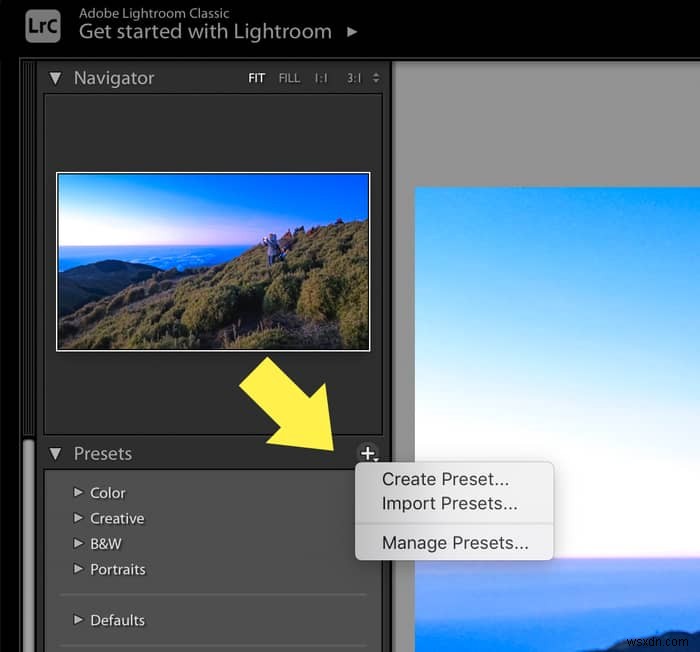
Task: Expand the Portraits preset group
Action: coord(78,568)
